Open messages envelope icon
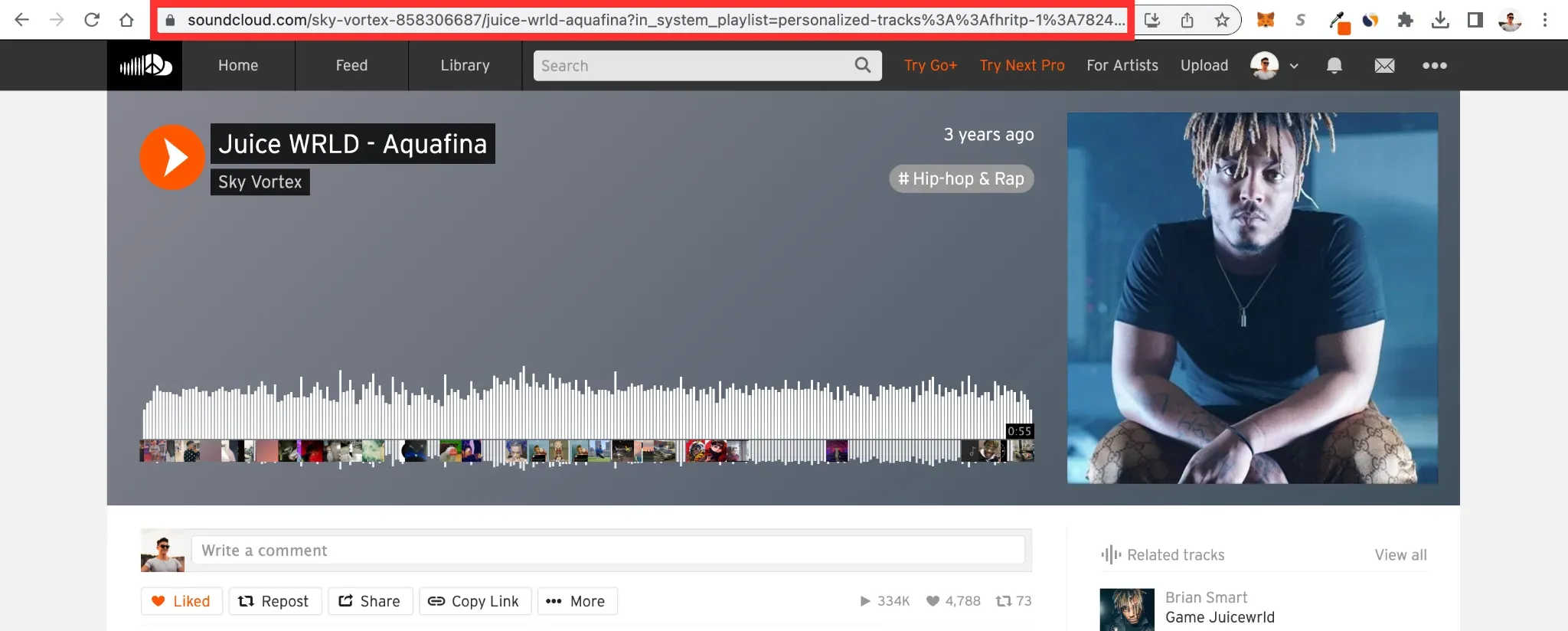The height and width of the screenshot is (631, 1568). point(1384,66)
